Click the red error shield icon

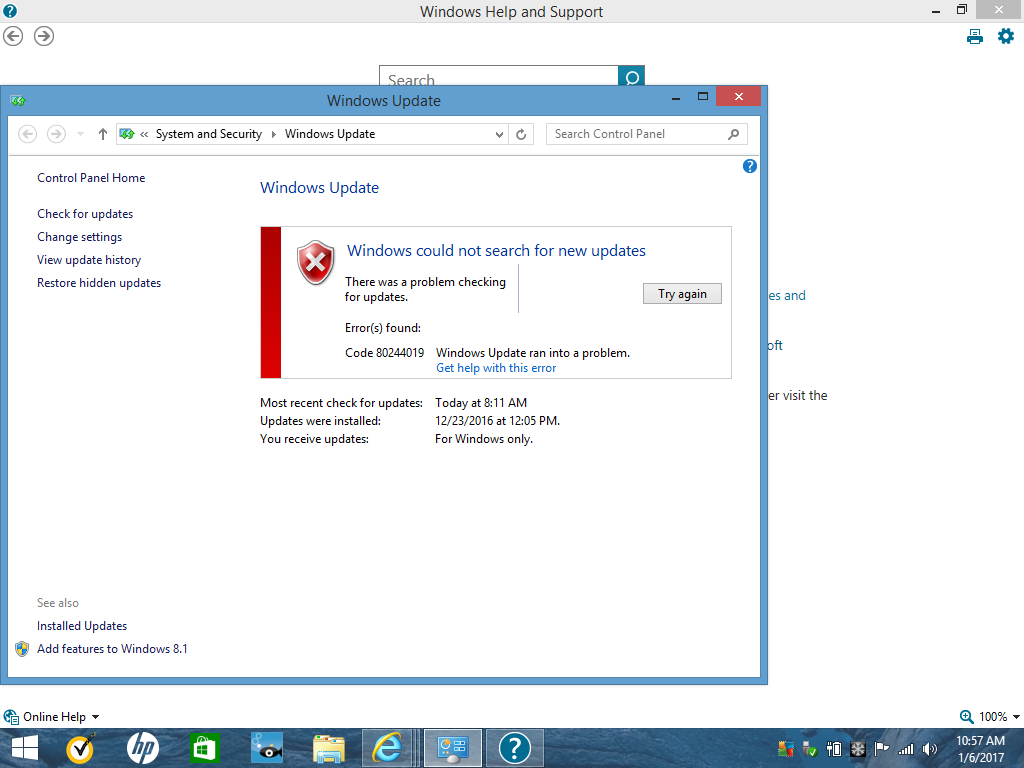coord(315,262)
